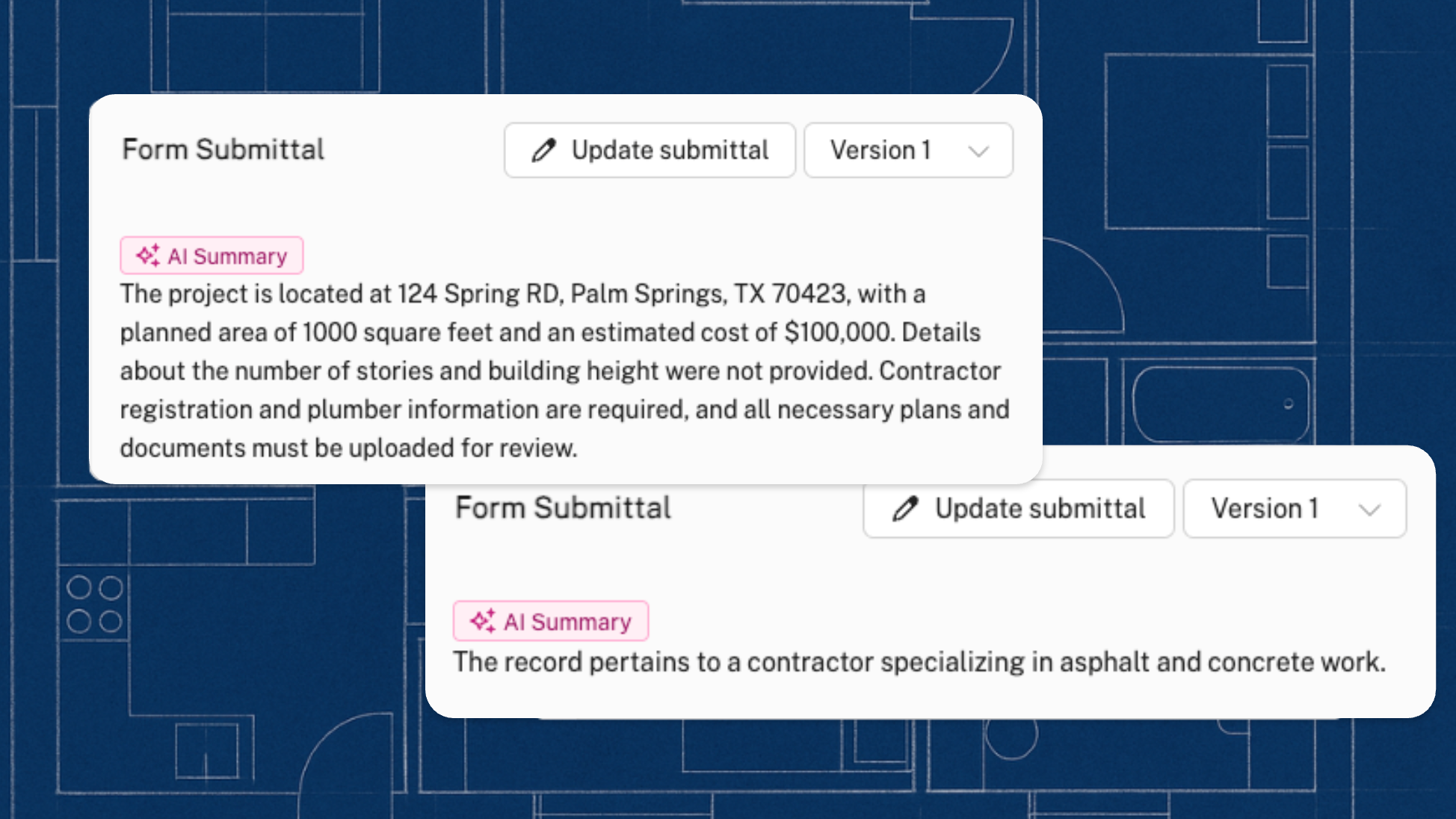Click the bathtub outline in the blueprint background
The height and width of the screenshot is (819, 1456).
coord(1221,404)
